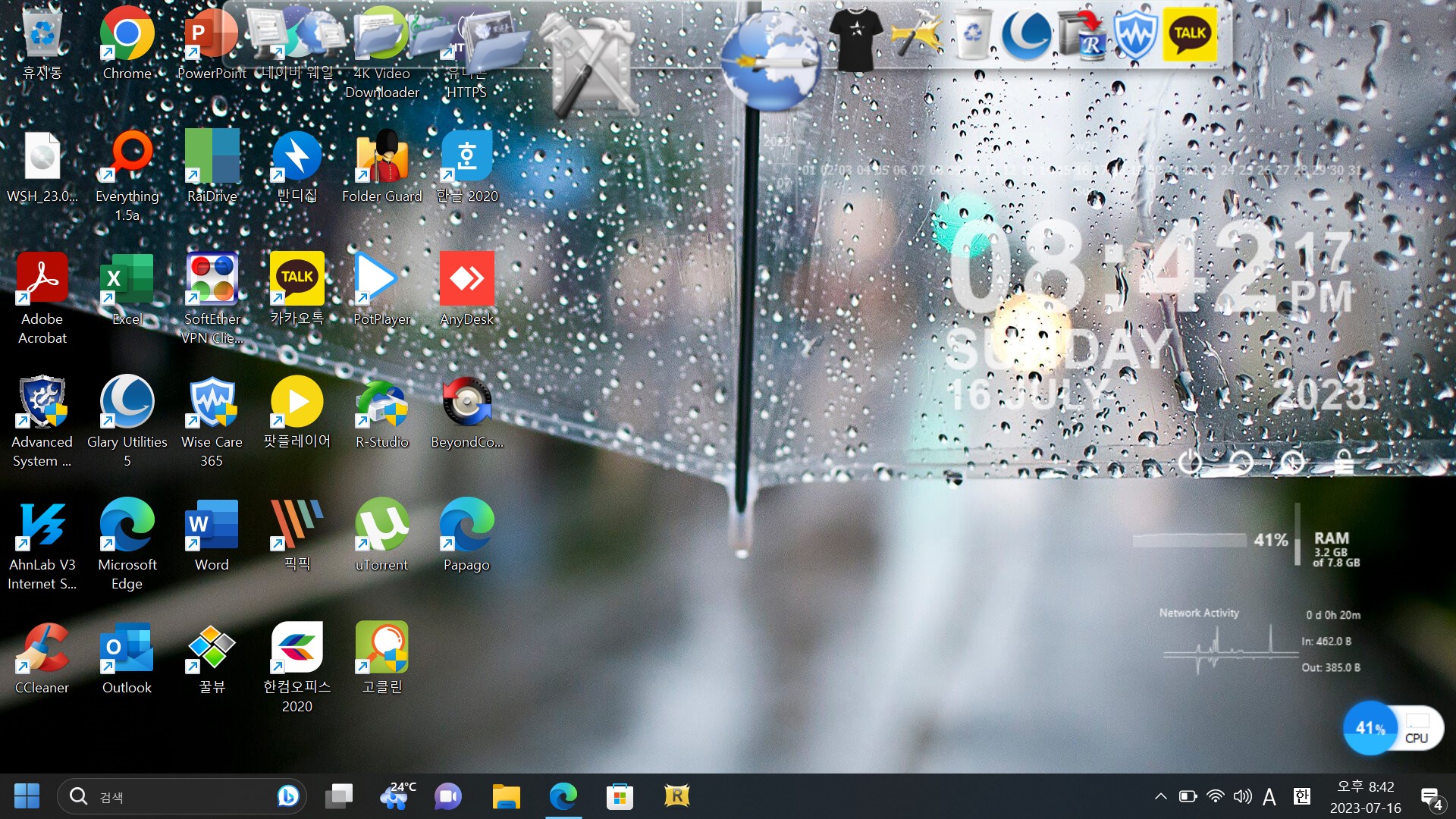
Task: Open Microsoft Store from the taskbar
Action: click(x=620, y=796)
